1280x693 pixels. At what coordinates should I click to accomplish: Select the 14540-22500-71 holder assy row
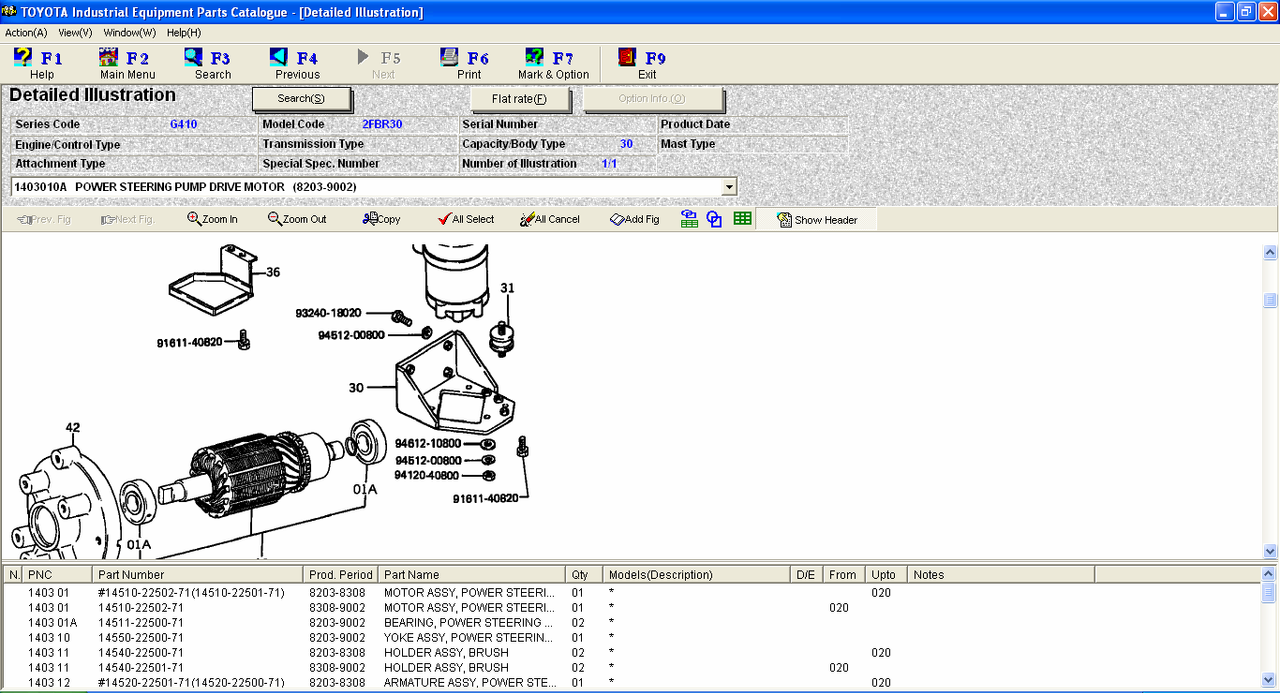point(632,652)
